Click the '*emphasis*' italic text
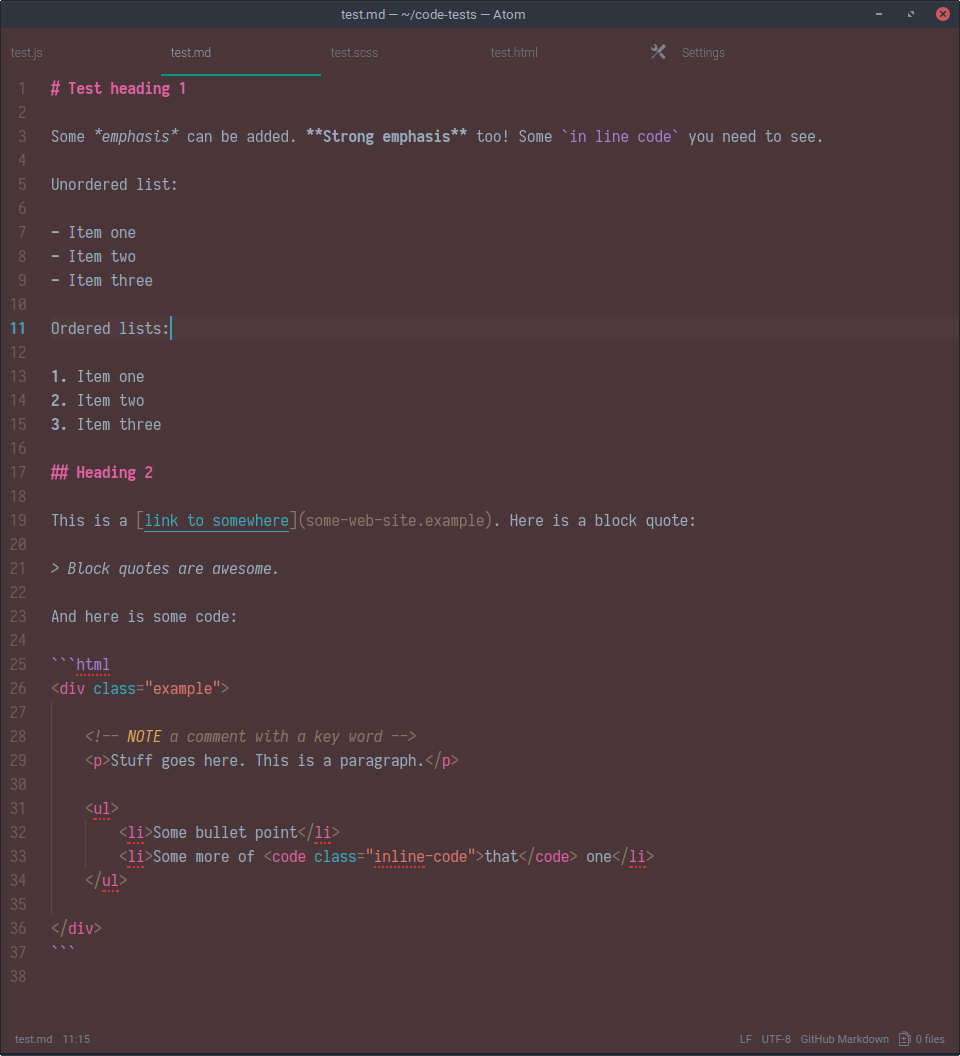 [136, 137]
